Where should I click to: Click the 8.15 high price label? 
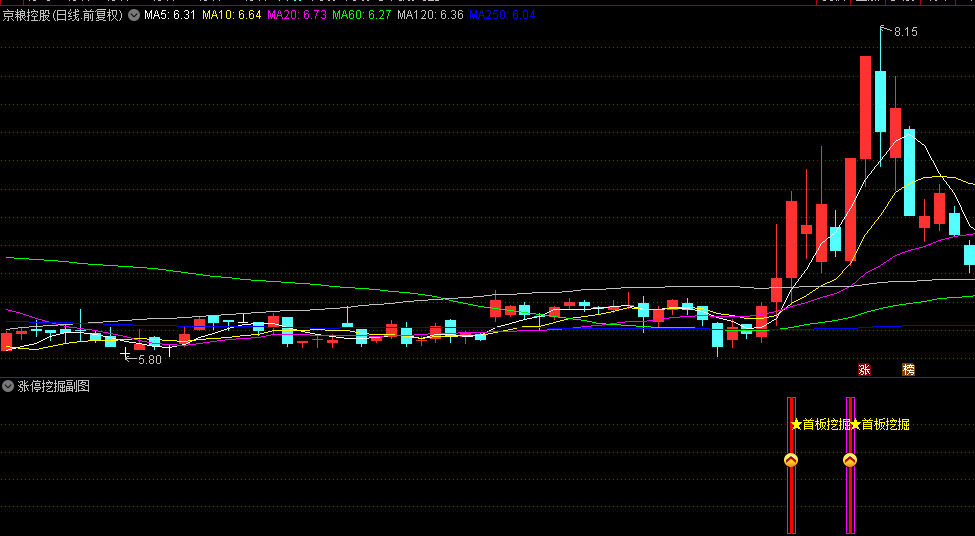point(906,32)
